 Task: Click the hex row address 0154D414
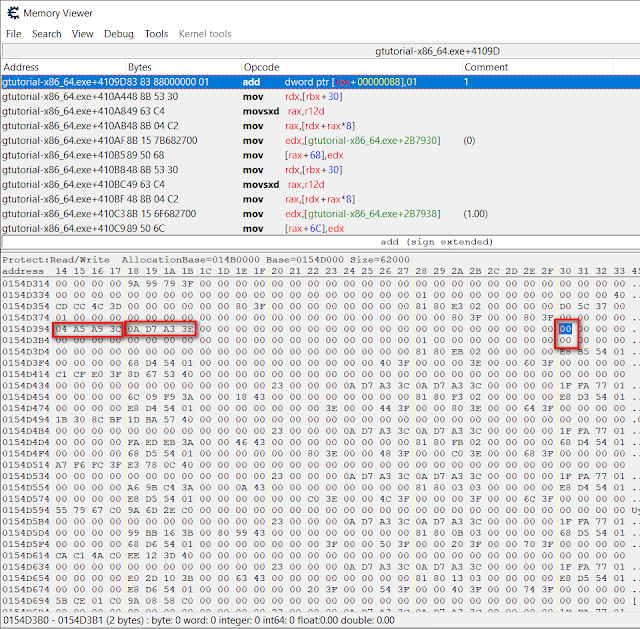click(26, 374)
